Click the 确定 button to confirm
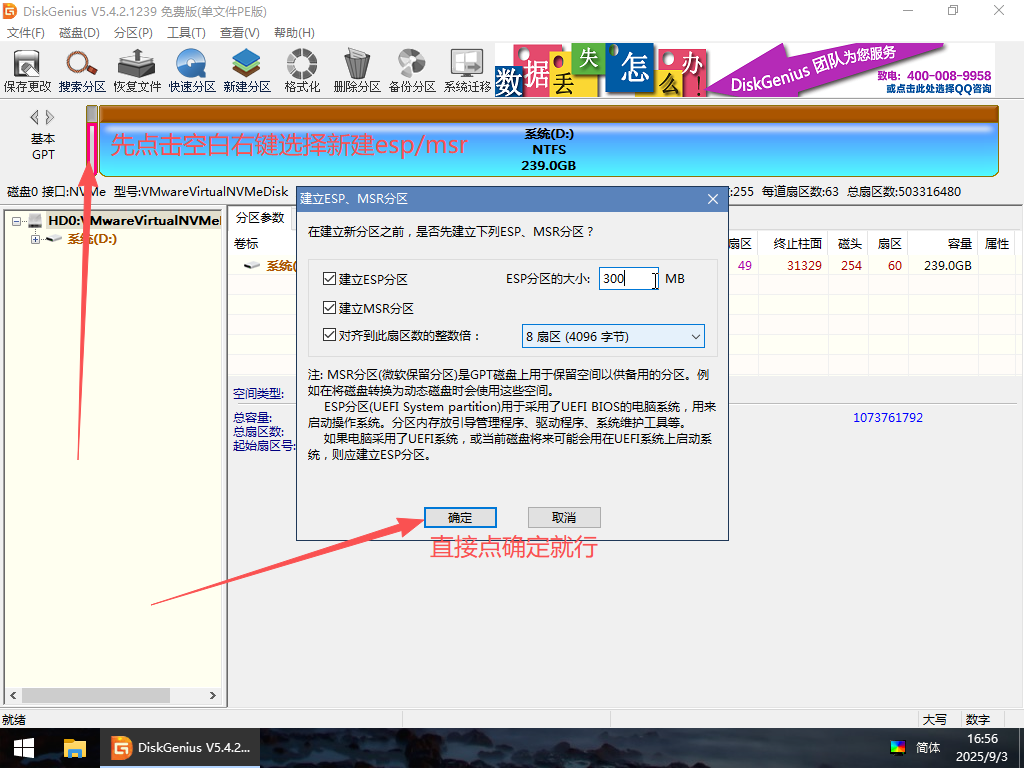1024x768 pixels. pyautogui.click(x=460, y=517)
